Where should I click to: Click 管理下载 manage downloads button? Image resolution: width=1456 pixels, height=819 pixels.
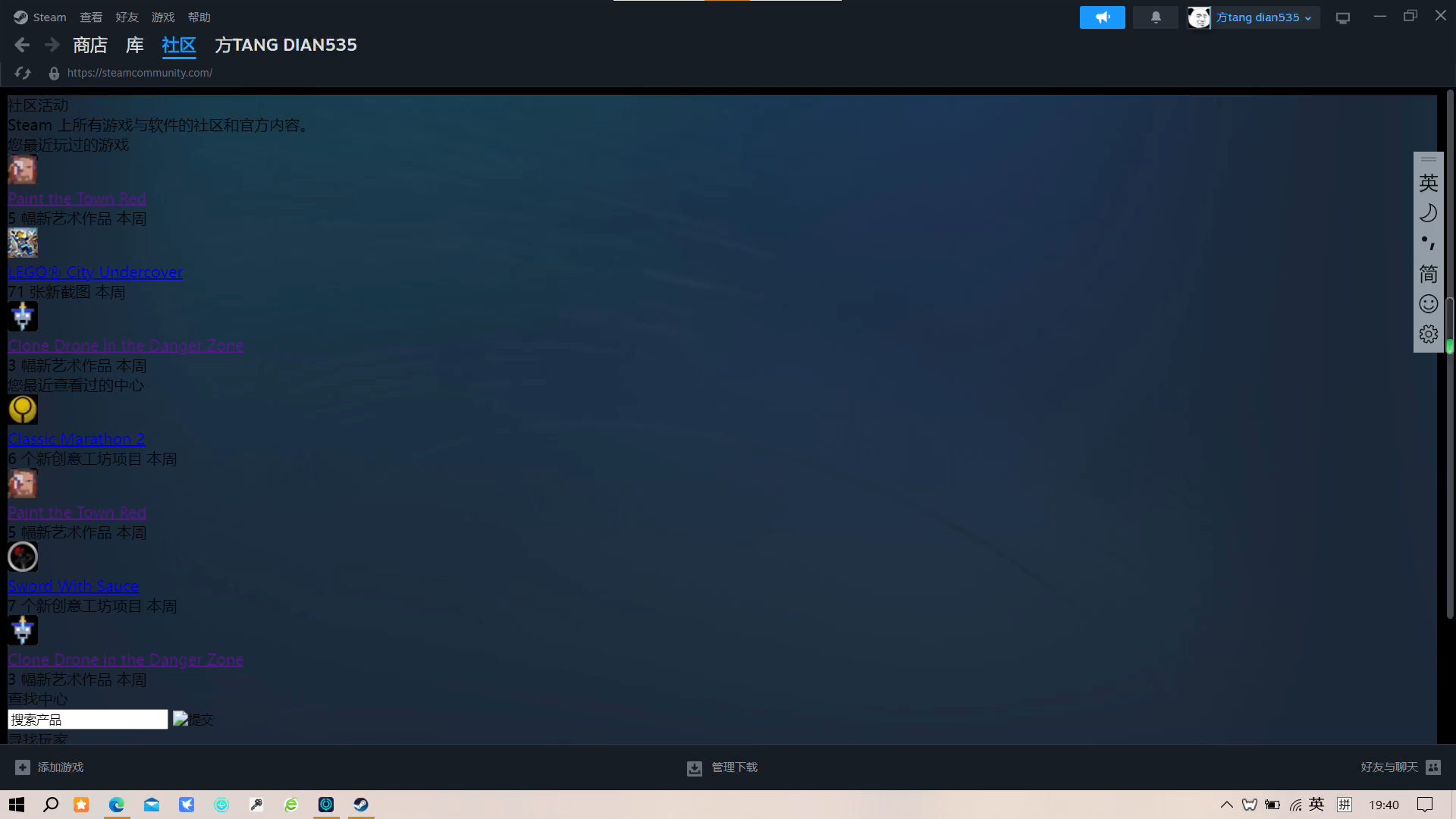[722, 766]
